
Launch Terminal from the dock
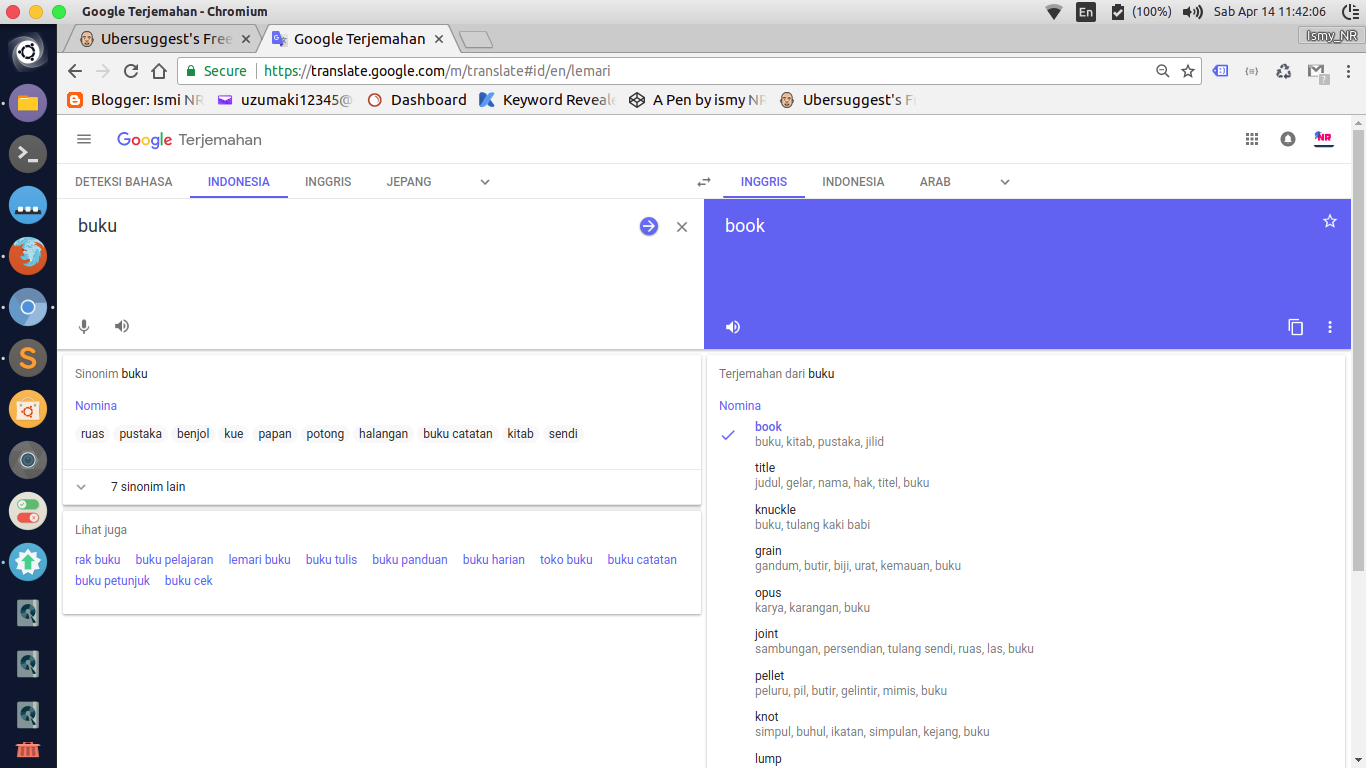click(x=28, y=153)
